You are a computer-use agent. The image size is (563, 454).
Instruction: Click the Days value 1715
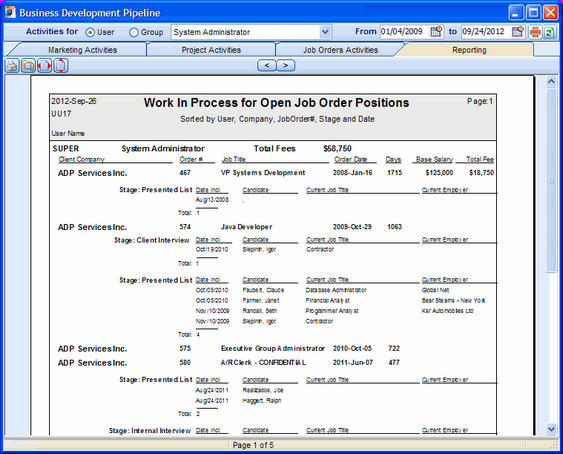point(395,173)
